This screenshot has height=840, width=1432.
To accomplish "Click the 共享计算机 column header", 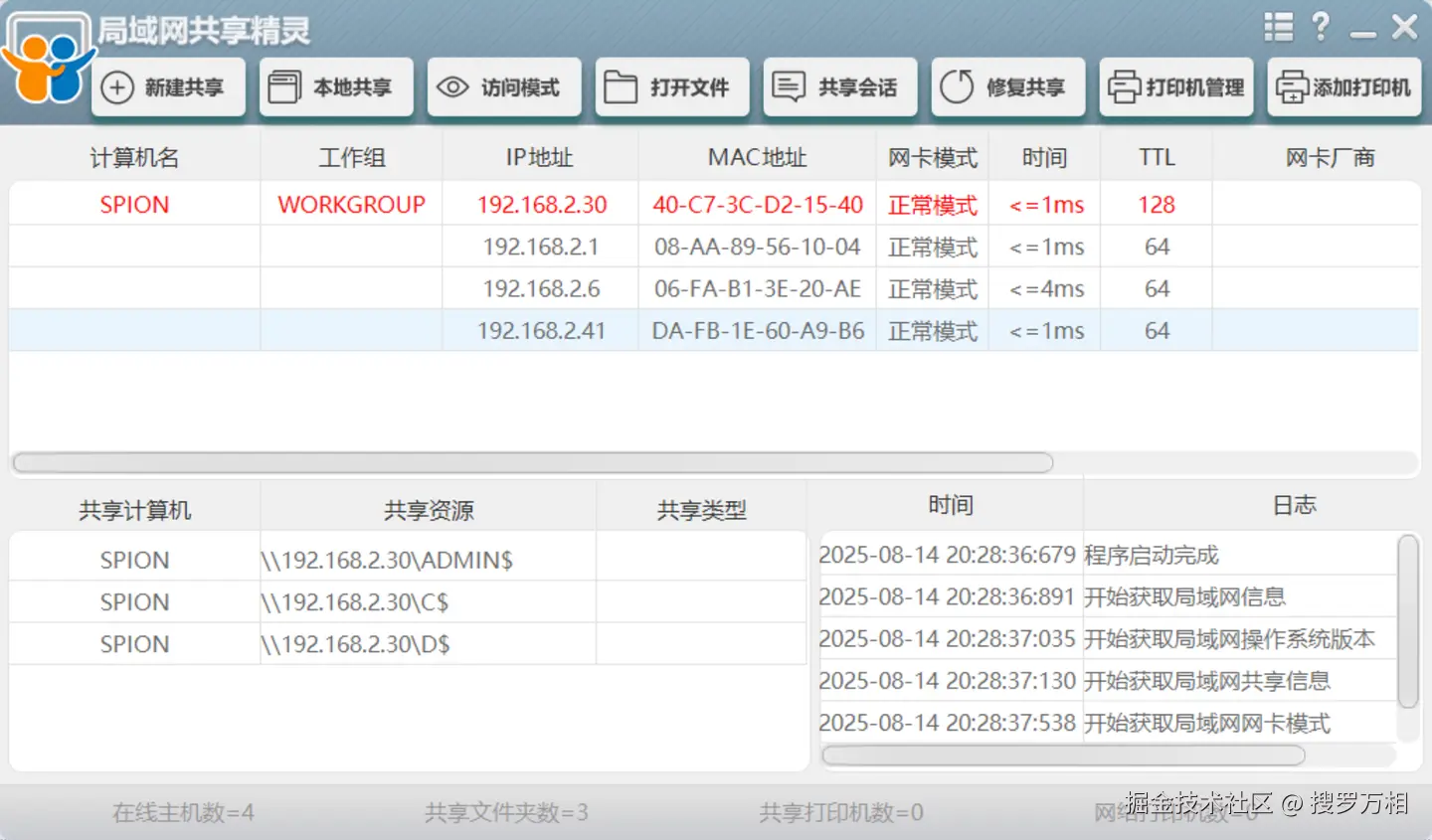I will point(134,510).
